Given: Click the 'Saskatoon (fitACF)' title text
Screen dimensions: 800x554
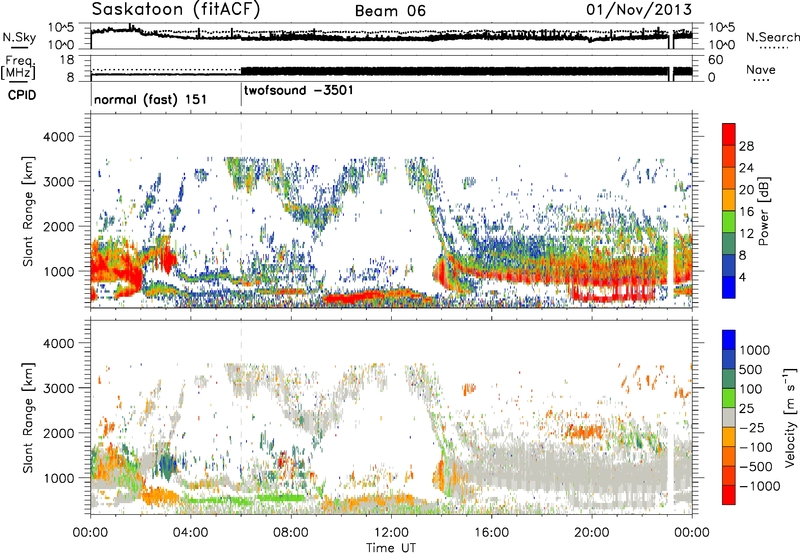Looking at the screenshot, I should tap(176, 10).
